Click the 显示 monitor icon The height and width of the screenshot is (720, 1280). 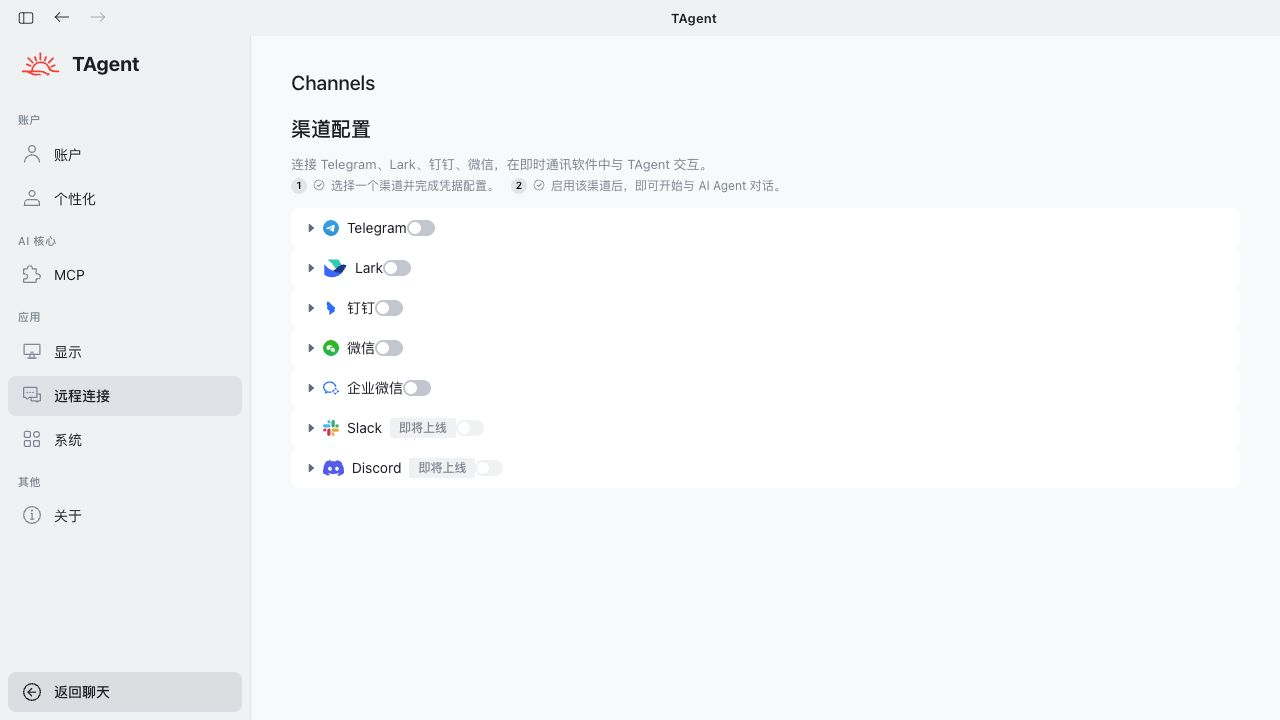pyautogui.click(x=32, y=351)
